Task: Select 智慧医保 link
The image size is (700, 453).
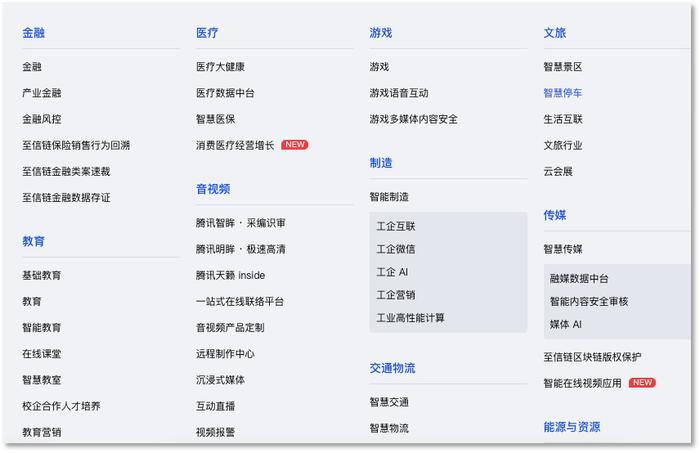Action: click(x=215, y=119)
